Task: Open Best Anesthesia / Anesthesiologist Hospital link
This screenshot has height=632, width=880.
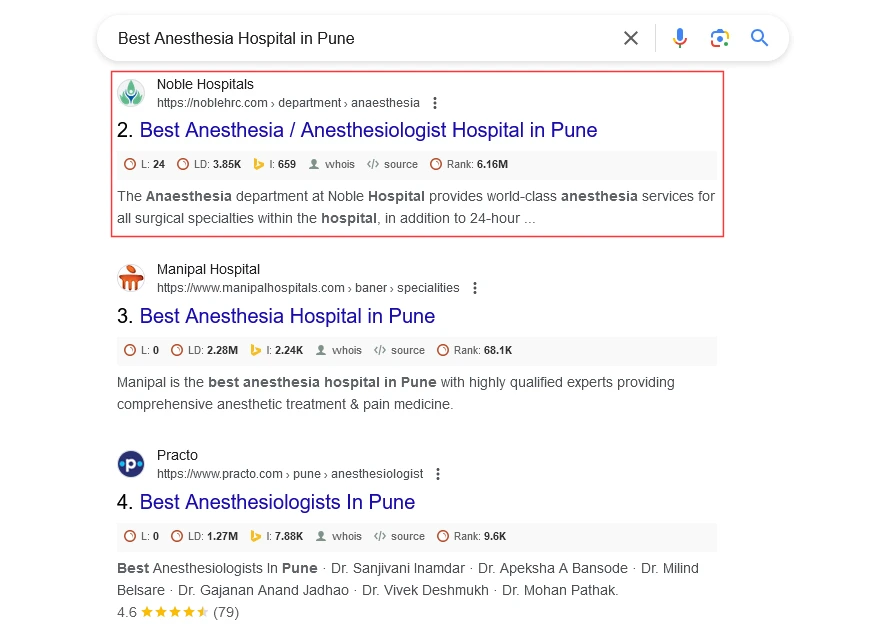Action: (368, 130)
